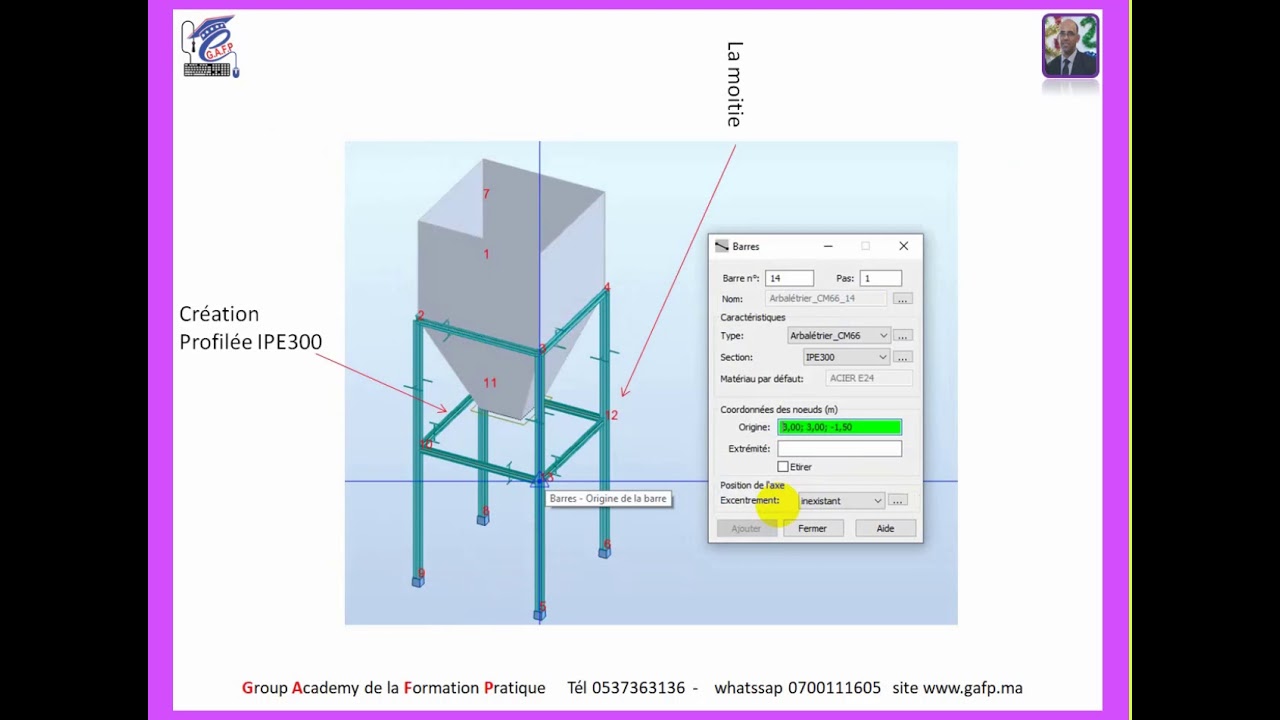Select node 10 on left column

[426, 444]
